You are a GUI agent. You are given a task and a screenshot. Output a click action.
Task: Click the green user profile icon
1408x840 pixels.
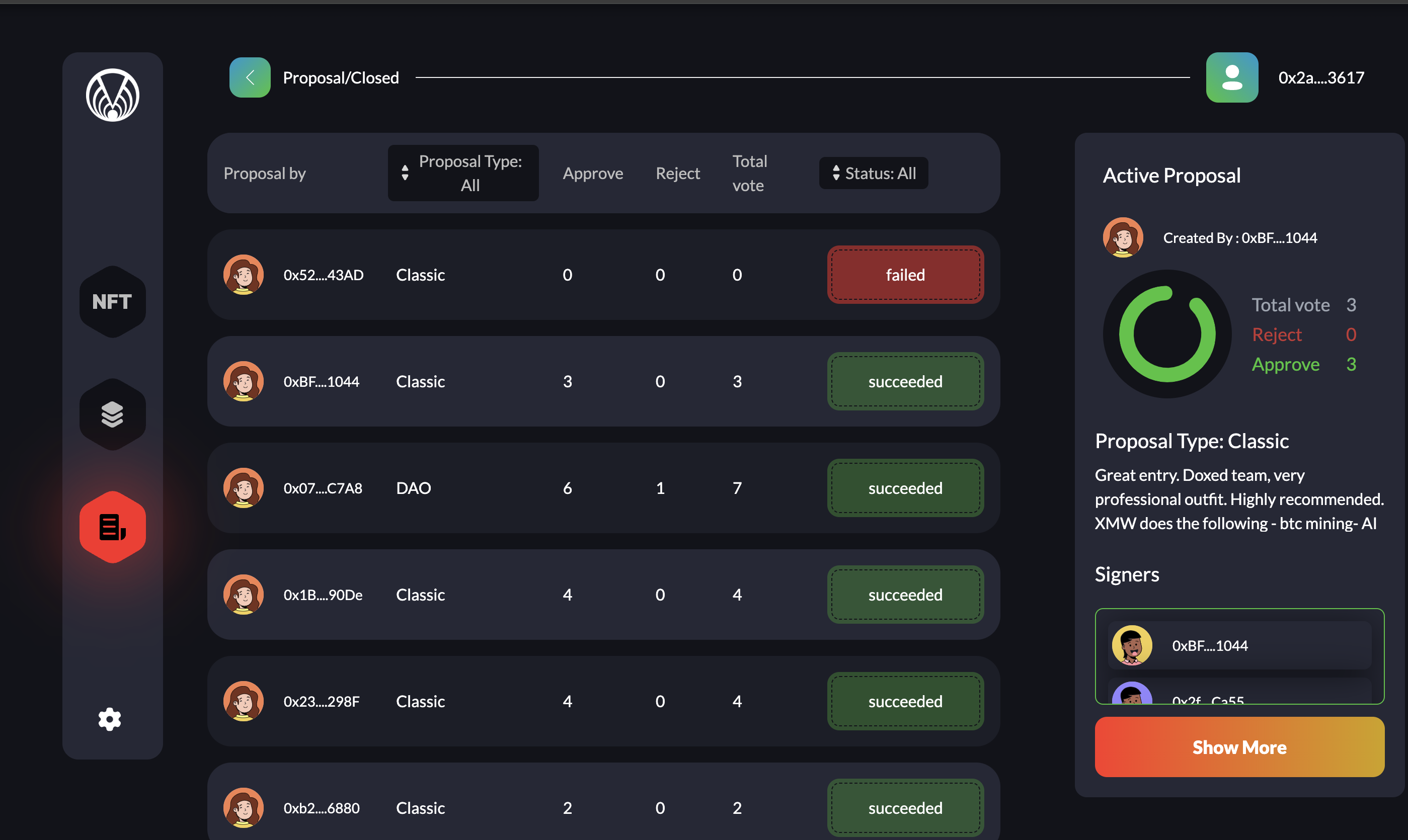click(1231, 77)
